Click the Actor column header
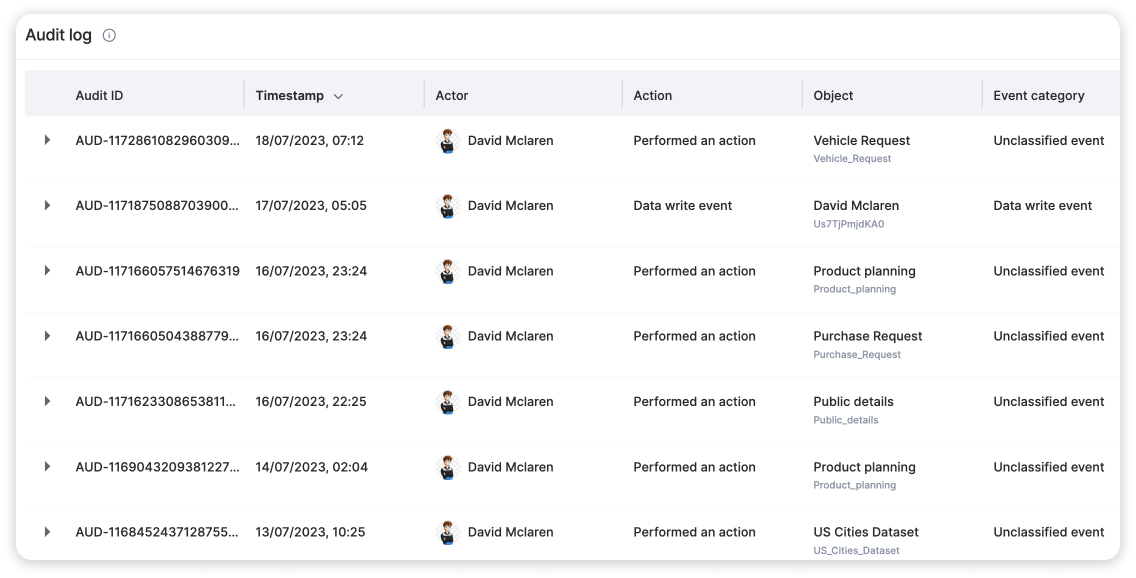 pyautogui.click(x=452, y=96)
